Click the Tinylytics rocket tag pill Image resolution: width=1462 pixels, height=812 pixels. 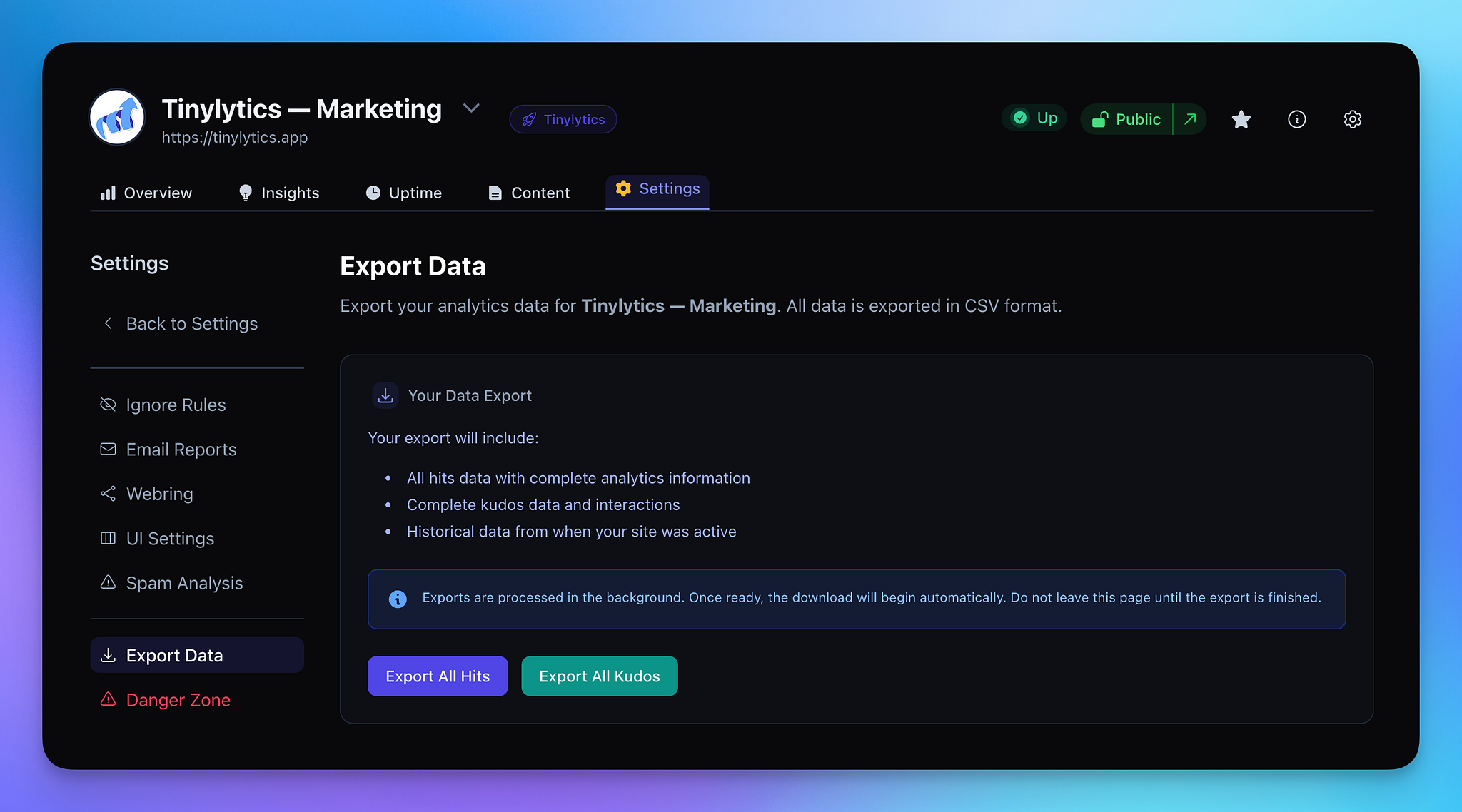point(563,119)
